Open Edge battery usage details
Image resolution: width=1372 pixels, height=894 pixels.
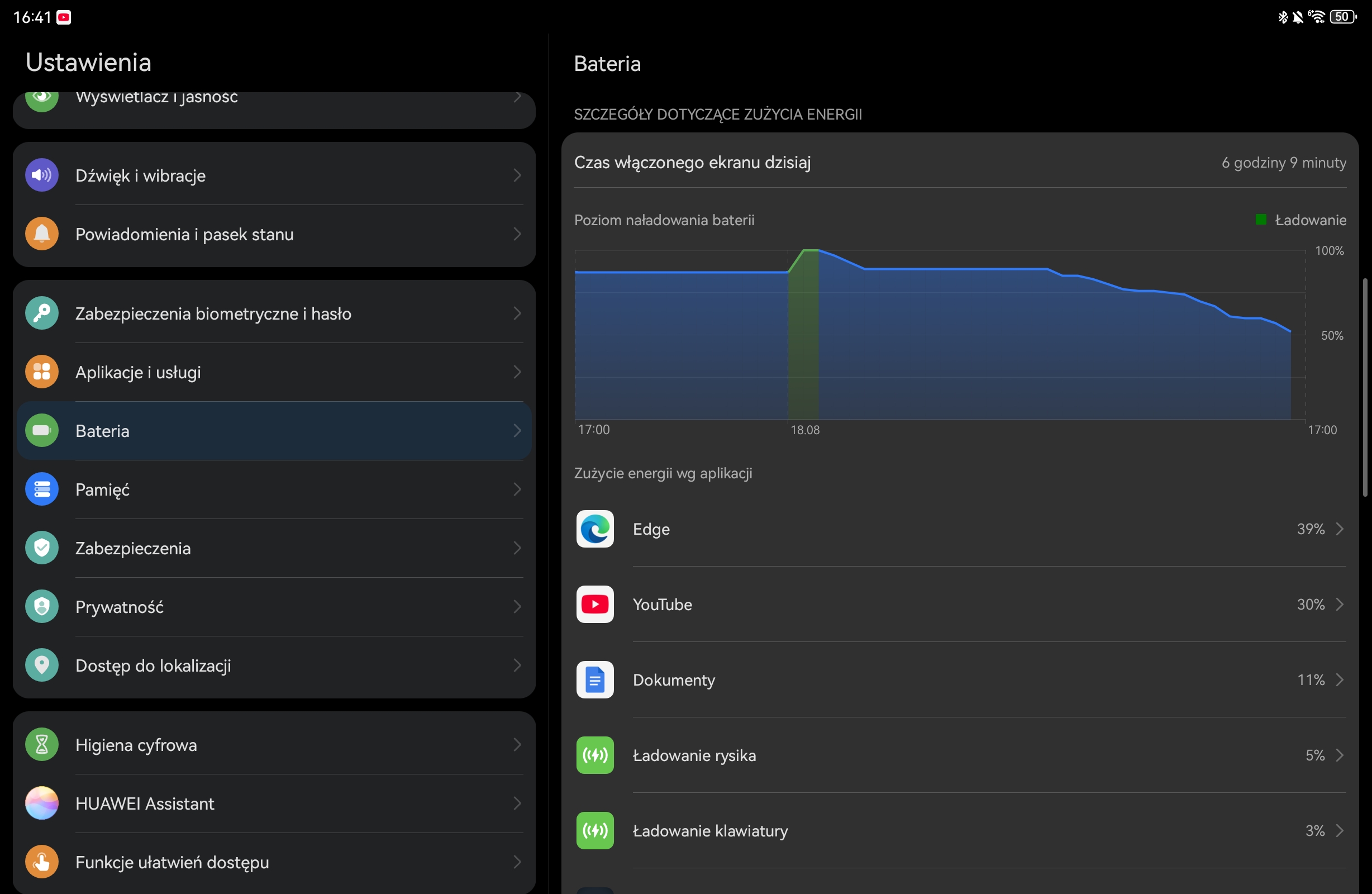960,529
